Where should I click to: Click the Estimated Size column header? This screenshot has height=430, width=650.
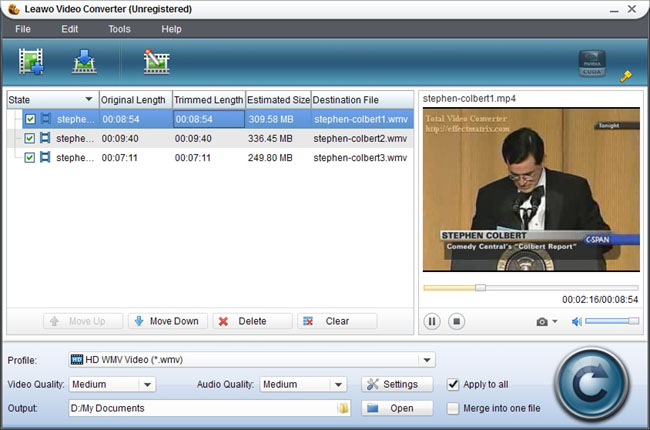[278, 100]
